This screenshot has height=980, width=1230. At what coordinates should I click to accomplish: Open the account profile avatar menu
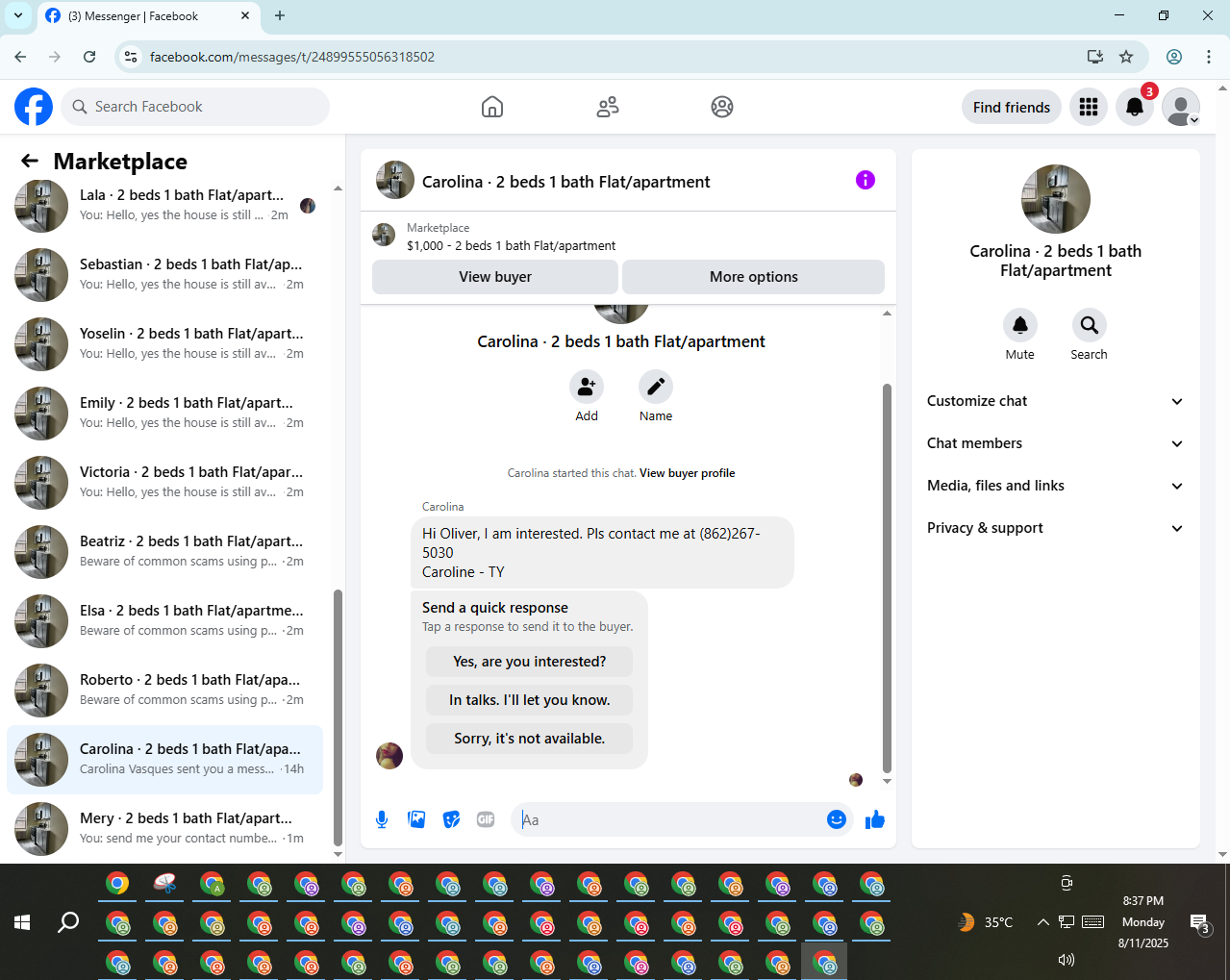pyautogui.click(x=1181, y=107)
